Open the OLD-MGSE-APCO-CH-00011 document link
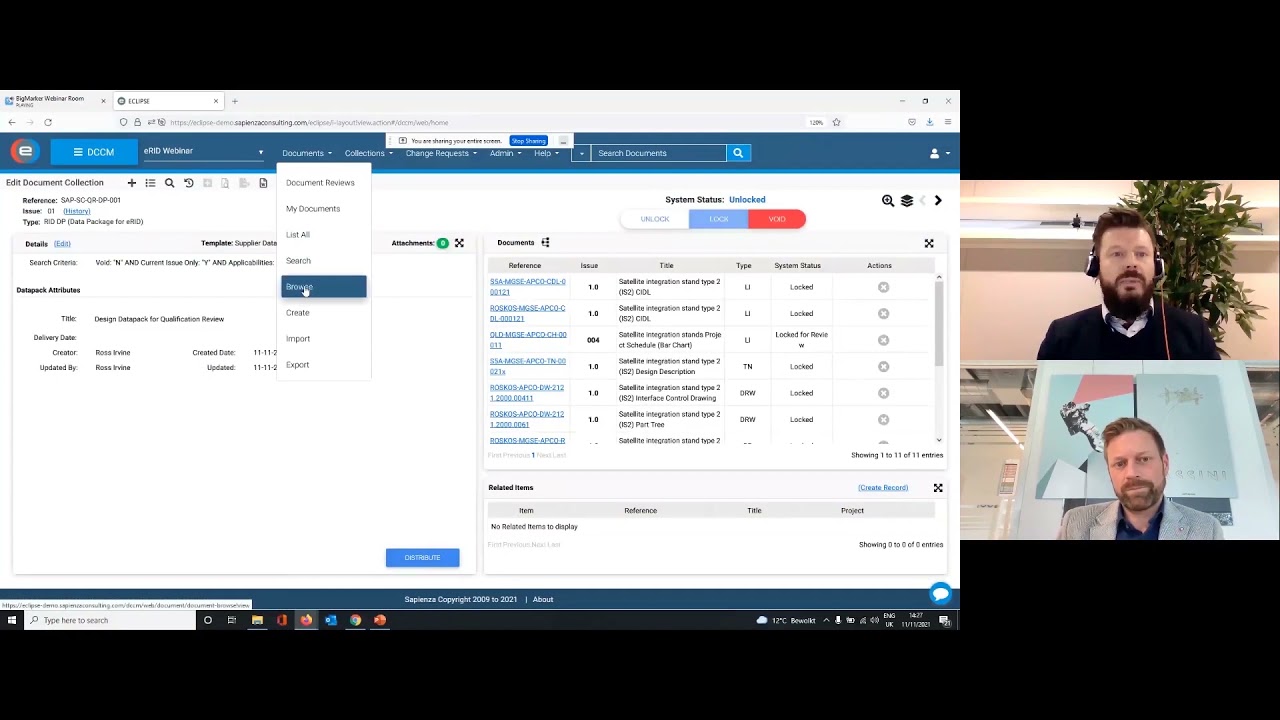This screenshot has width=1280, height=720. 528,340
